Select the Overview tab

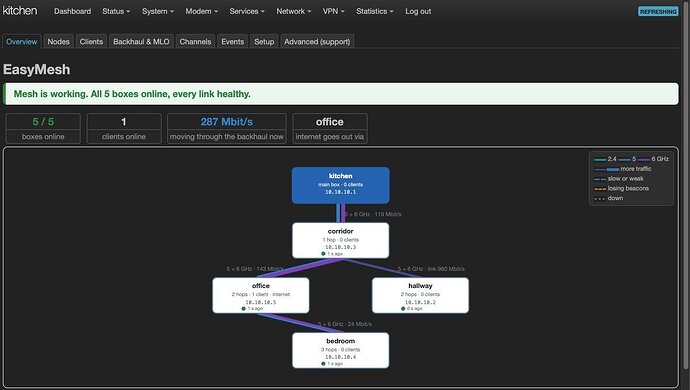(x=22, y=41)
